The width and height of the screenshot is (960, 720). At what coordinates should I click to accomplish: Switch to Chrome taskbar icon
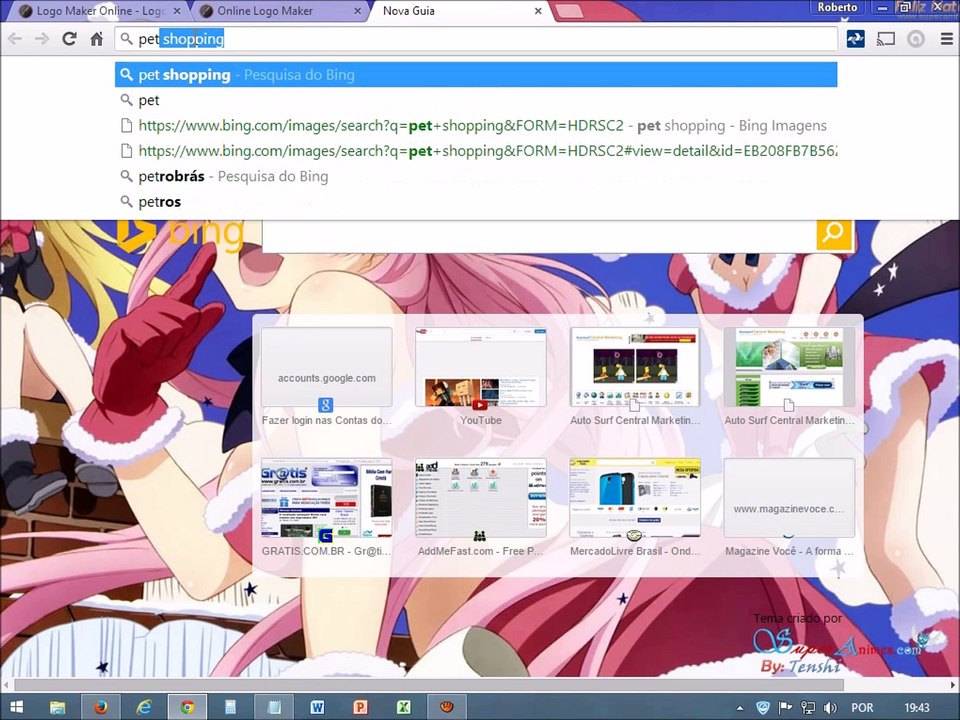pos(187,708)
